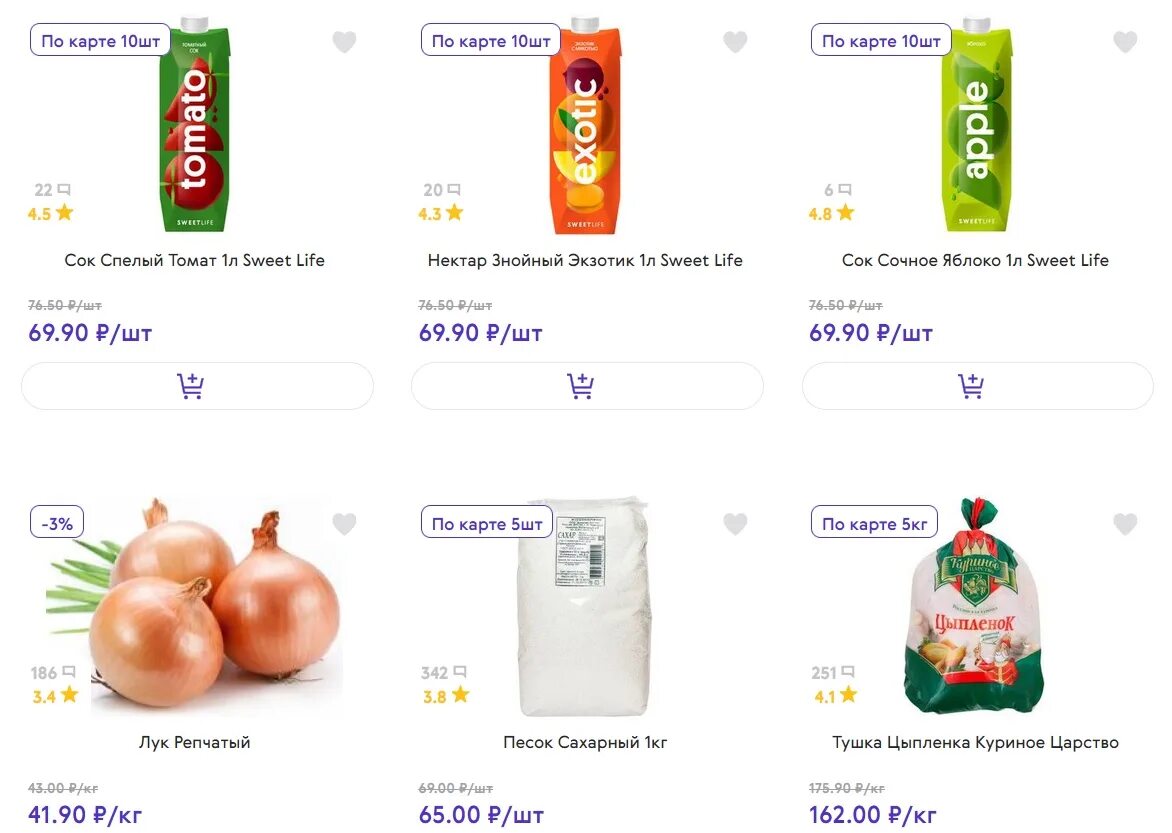
Task: Click the 4.1 star rating on chicken
Action: pos(834,696)
